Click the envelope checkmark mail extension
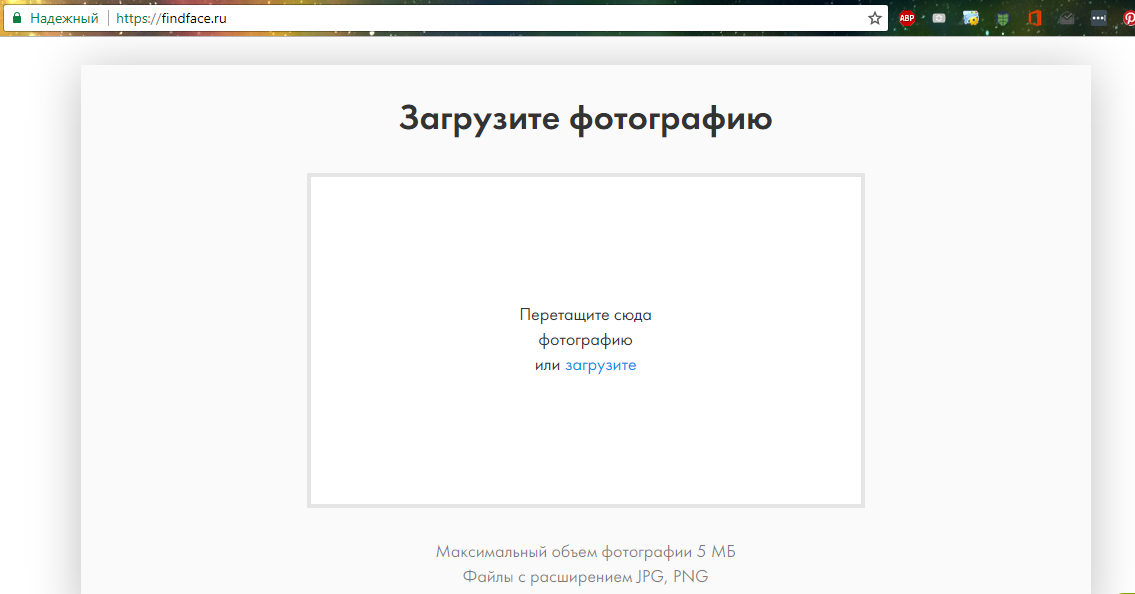Viewport: 1135px width, 594px height. tap(1067, 18)
